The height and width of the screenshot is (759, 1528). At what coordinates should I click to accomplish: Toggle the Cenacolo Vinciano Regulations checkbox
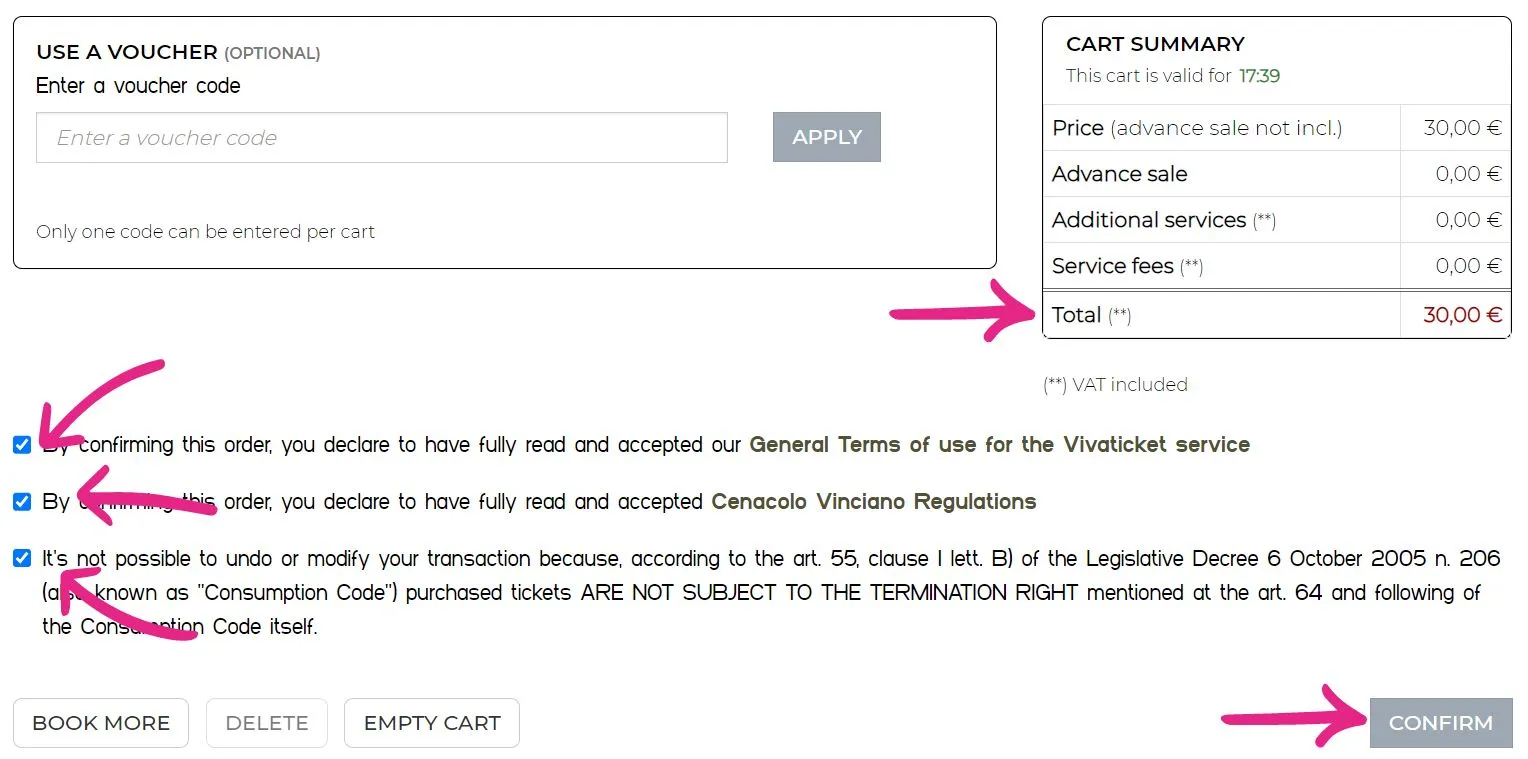tap(22, 502)
